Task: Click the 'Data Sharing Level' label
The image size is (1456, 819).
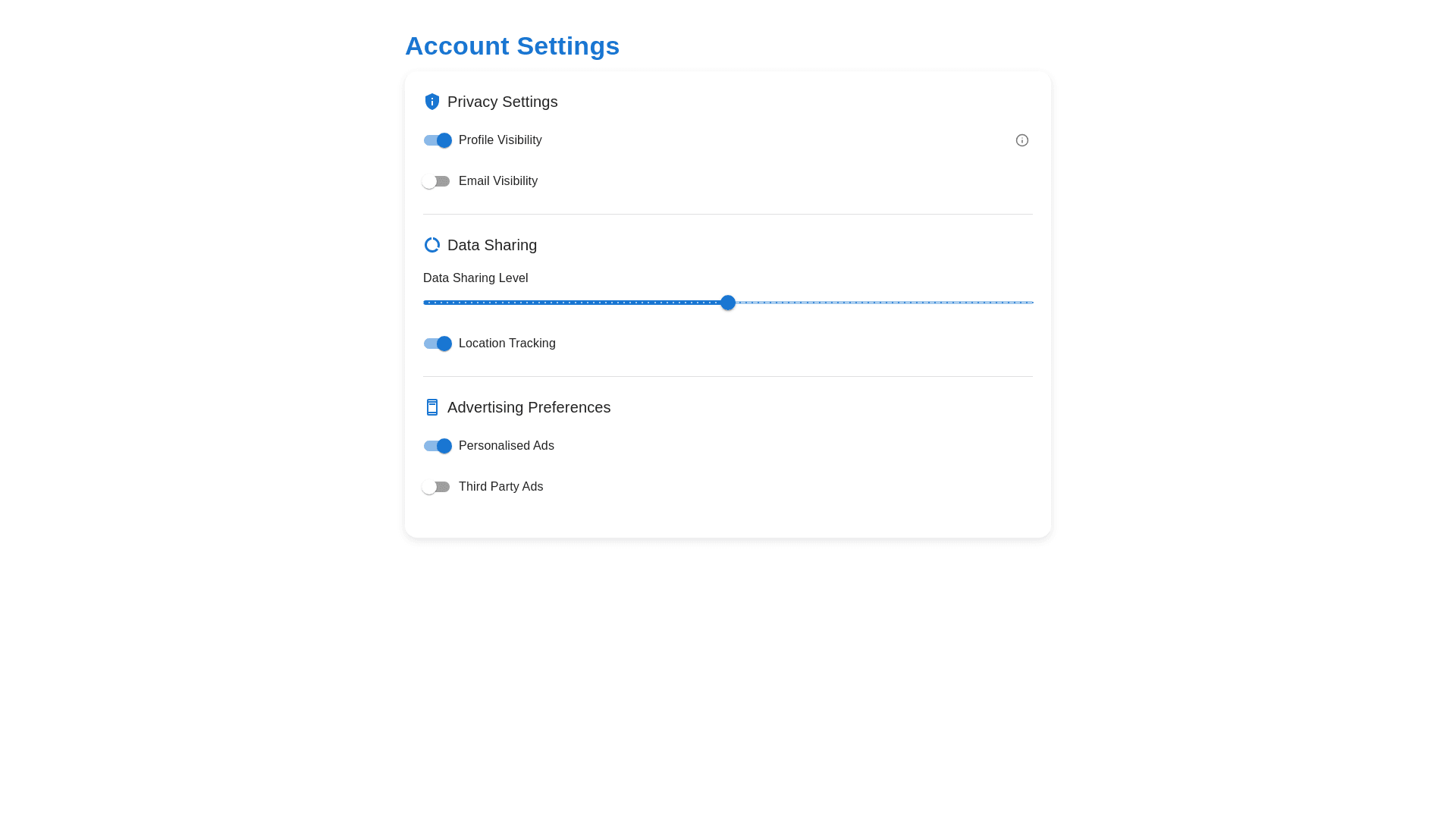Action: (x=475, y=278)
